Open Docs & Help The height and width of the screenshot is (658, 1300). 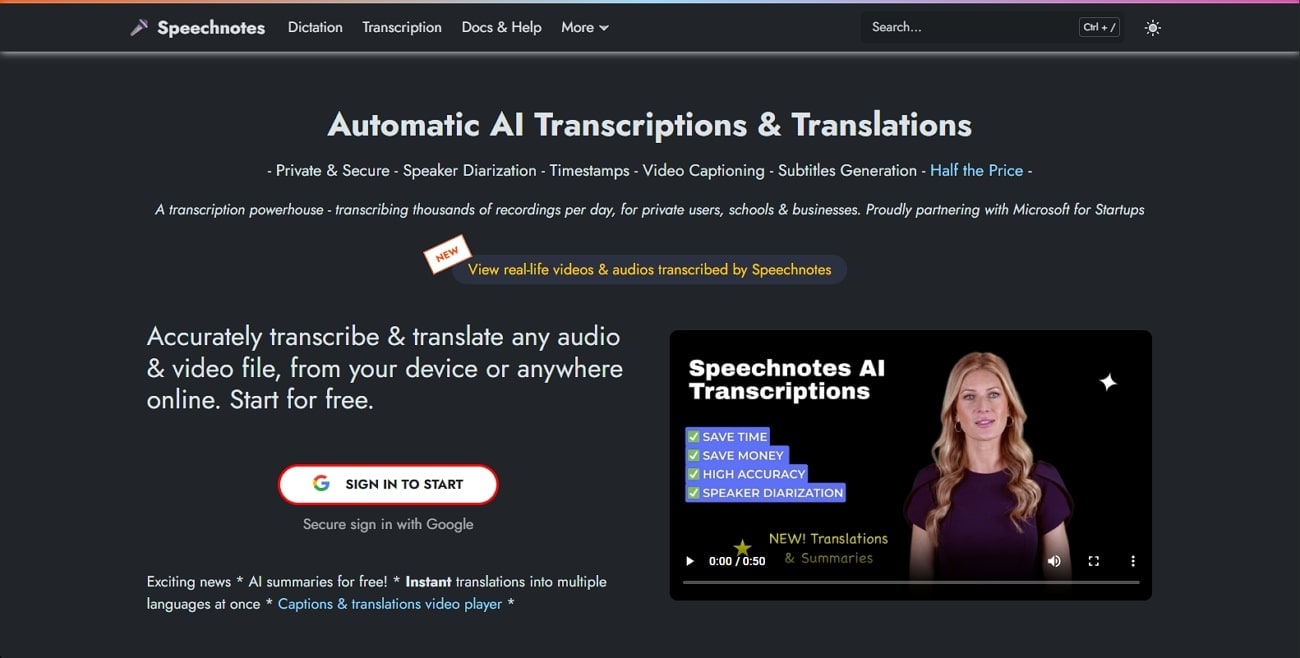(501, 27)
